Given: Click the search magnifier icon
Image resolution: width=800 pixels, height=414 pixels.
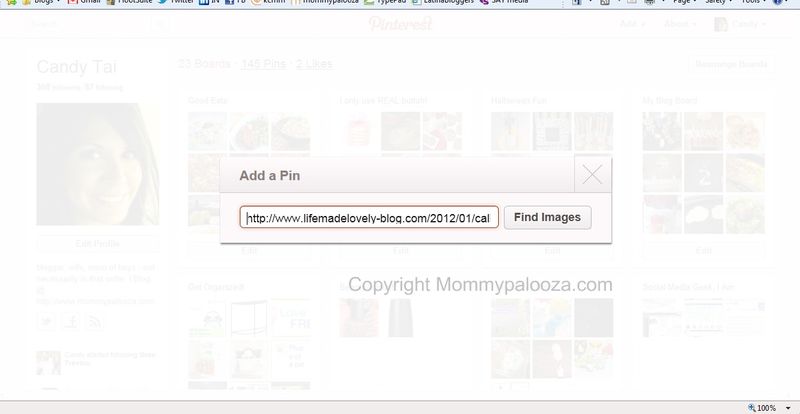Looking at the screenshot, I should pyautogui.click(x=160, y=24).
